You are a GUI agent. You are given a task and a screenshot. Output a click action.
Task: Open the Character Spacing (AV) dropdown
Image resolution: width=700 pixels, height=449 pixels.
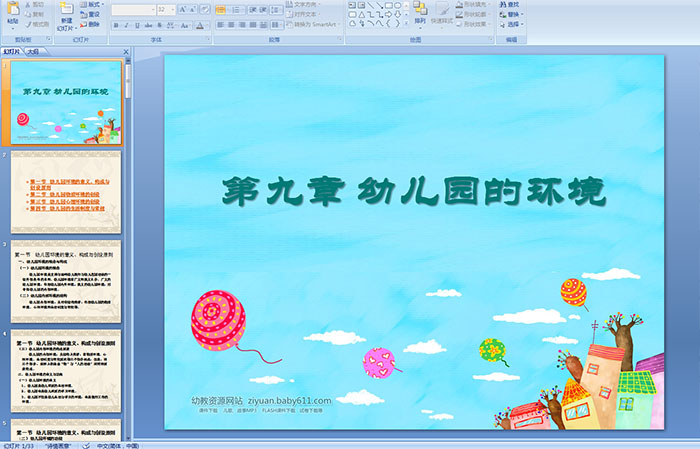pos(171,25)
